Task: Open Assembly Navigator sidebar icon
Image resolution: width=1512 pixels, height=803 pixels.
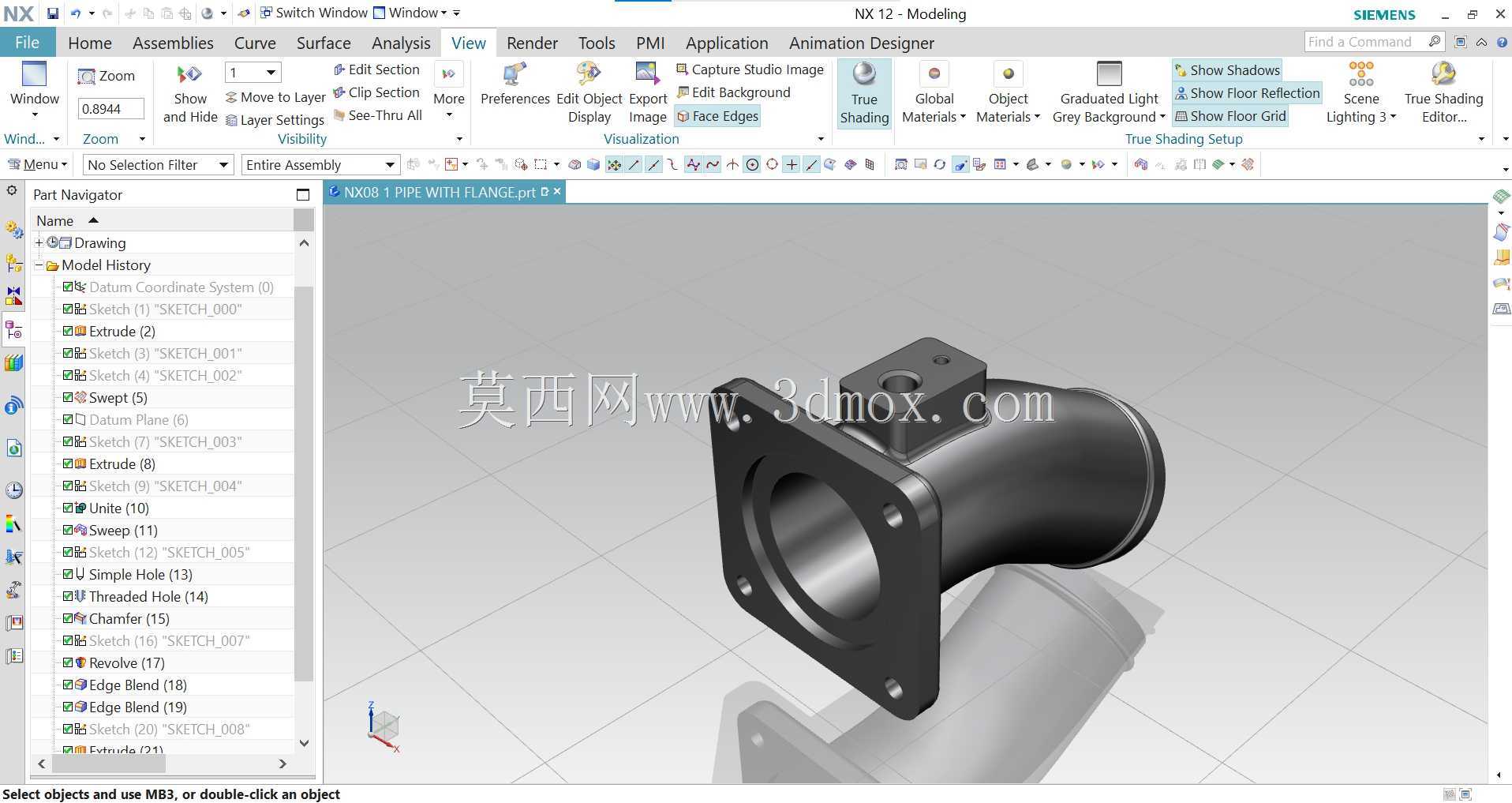Action: click(x=14, y=263)
